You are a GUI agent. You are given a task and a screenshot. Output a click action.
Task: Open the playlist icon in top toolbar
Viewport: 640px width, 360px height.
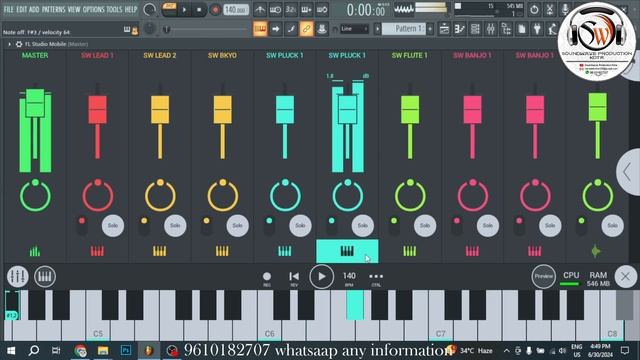coord(444,29)
